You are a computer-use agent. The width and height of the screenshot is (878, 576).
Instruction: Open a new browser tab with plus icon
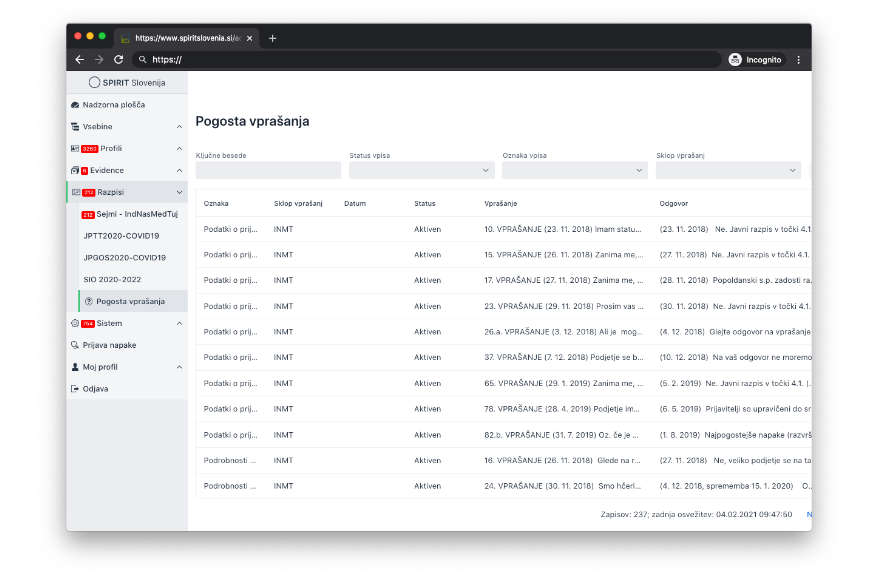[x=272, y=38]
